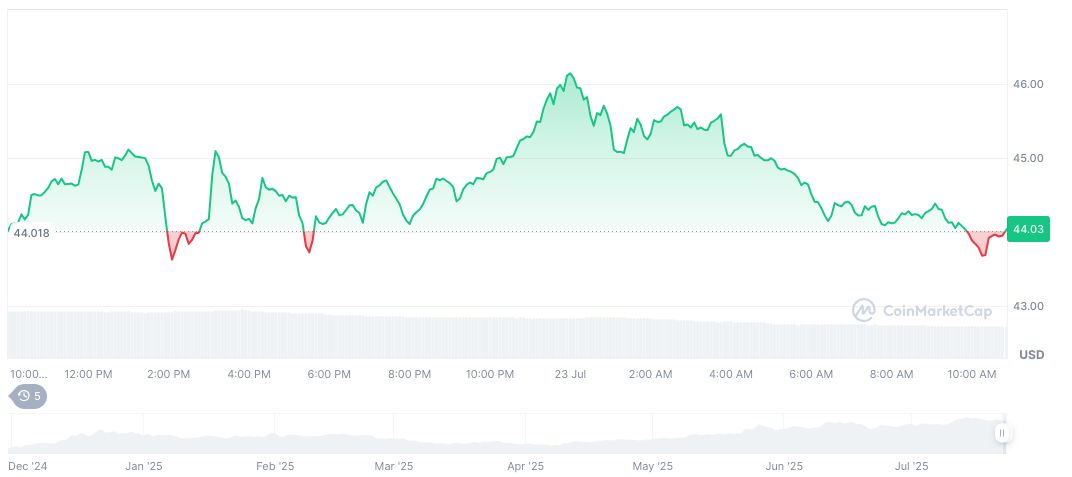Click the first red dip below baseline
Viewport: 1072px width, 477px height.
point(173,257)
